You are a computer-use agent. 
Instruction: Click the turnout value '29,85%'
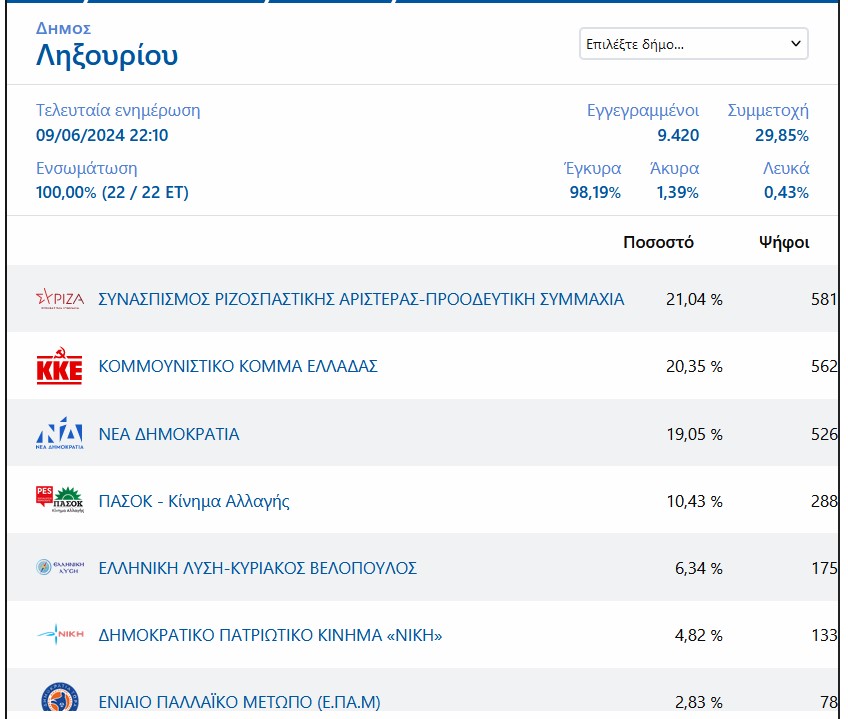coord(782,135)
